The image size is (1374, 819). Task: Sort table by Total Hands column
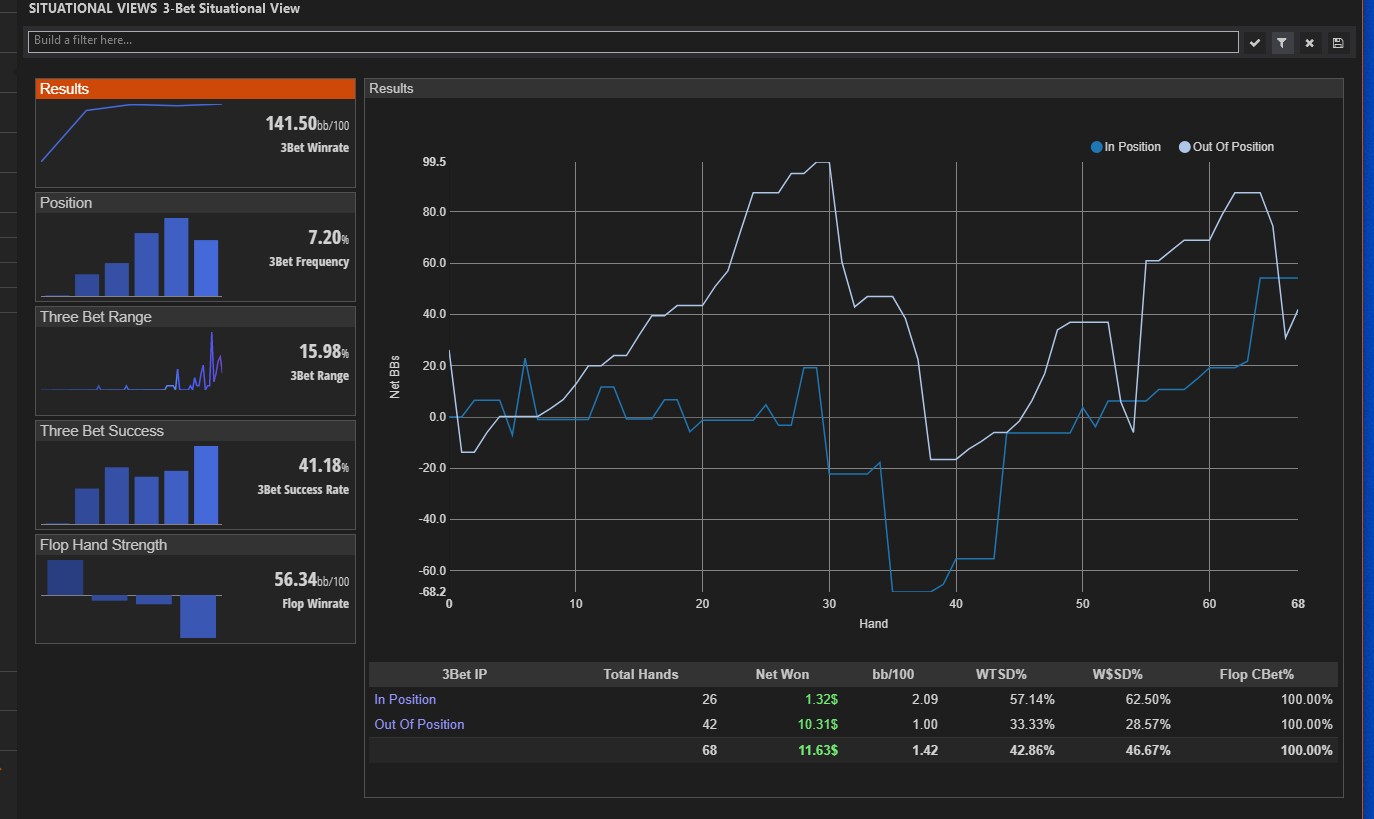[641, 674]
